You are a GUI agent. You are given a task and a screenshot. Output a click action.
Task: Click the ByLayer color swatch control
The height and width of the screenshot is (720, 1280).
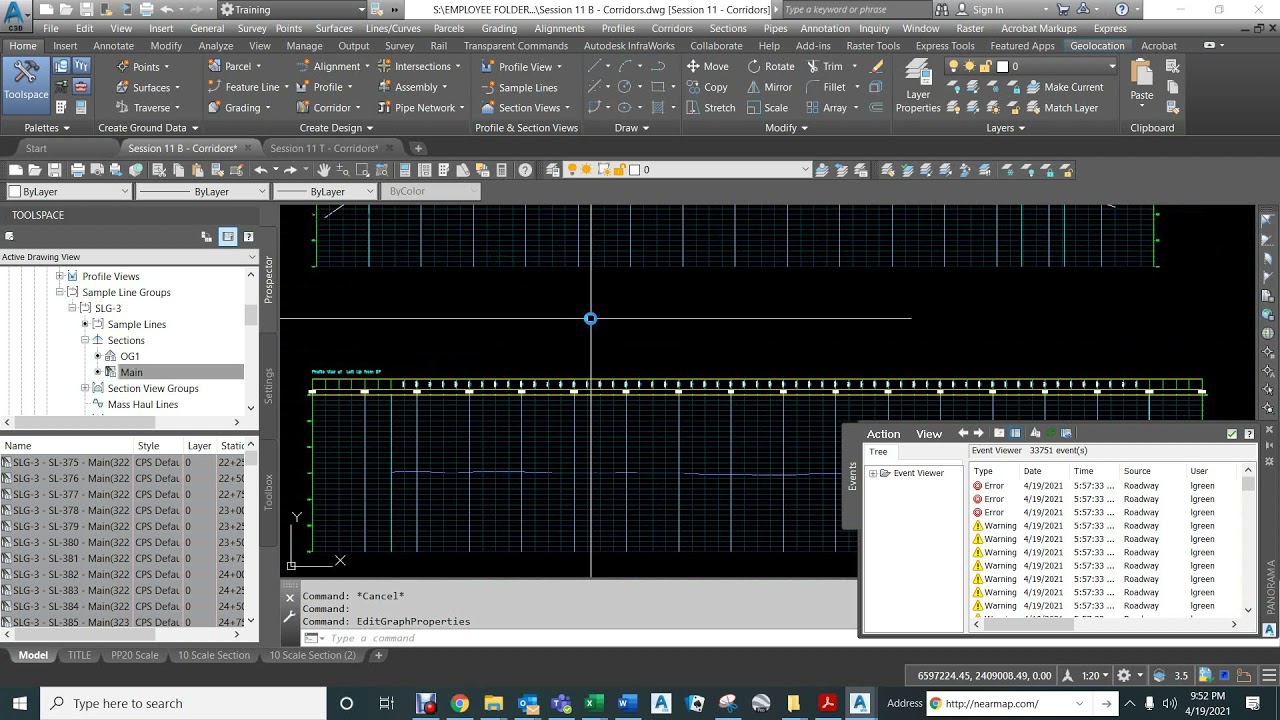pos(69,191)
